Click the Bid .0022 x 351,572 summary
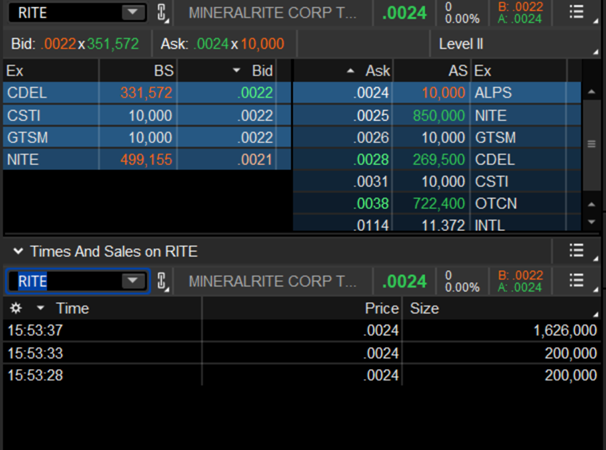 pyautogui.click(x=75, y=44)
